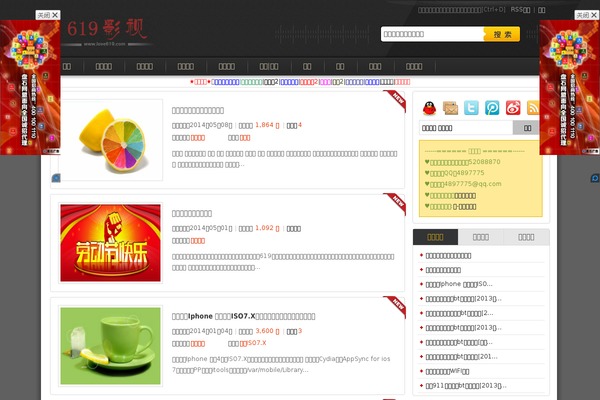Open the green tea cup post thumbnail

111,346
